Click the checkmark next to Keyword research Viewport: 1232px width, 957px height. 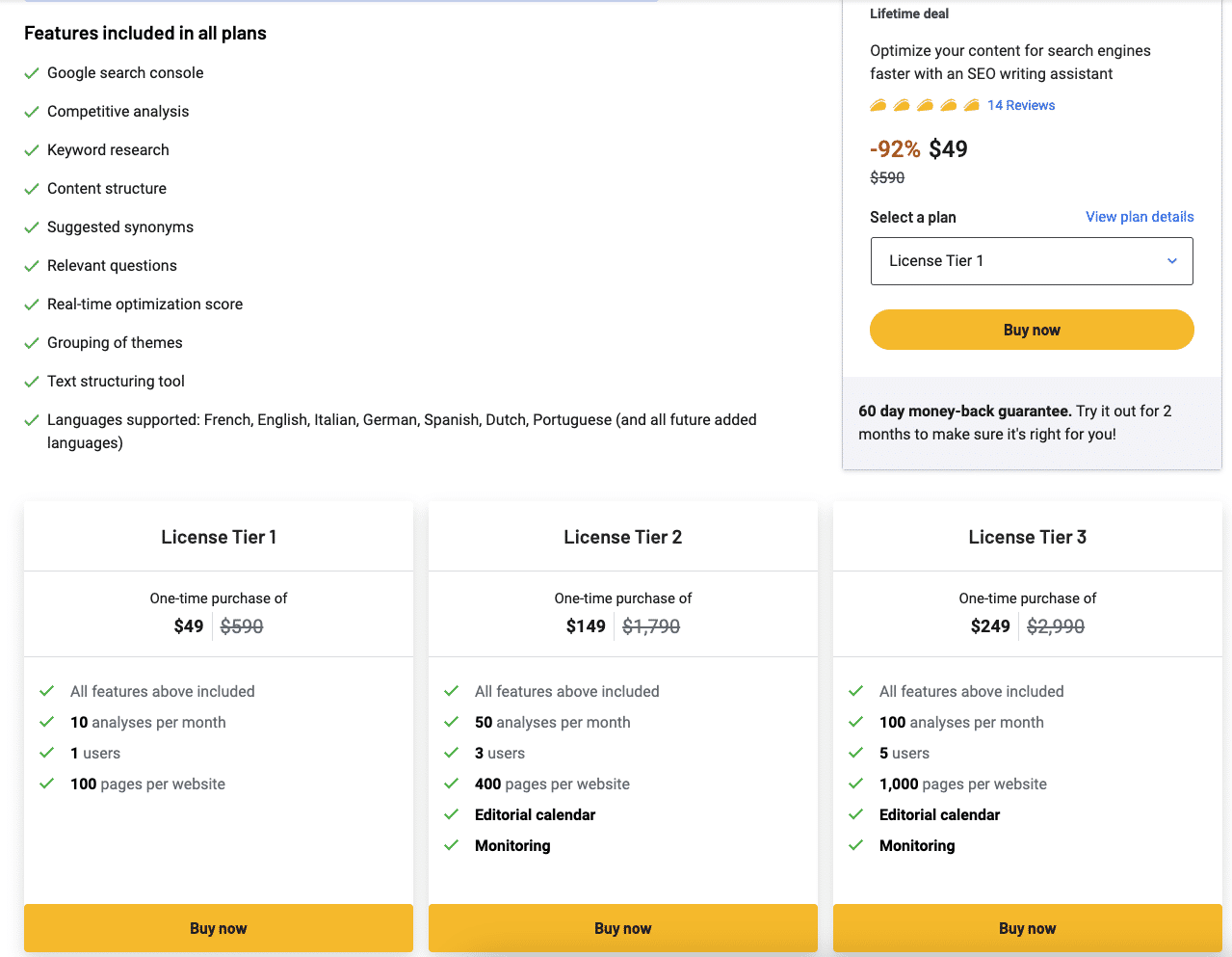tap(32, 150)
